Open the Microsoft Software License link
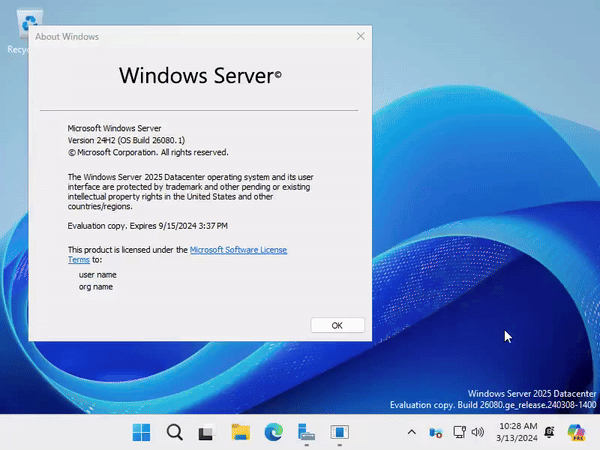 pyautogui.click(x=238, y=250)
